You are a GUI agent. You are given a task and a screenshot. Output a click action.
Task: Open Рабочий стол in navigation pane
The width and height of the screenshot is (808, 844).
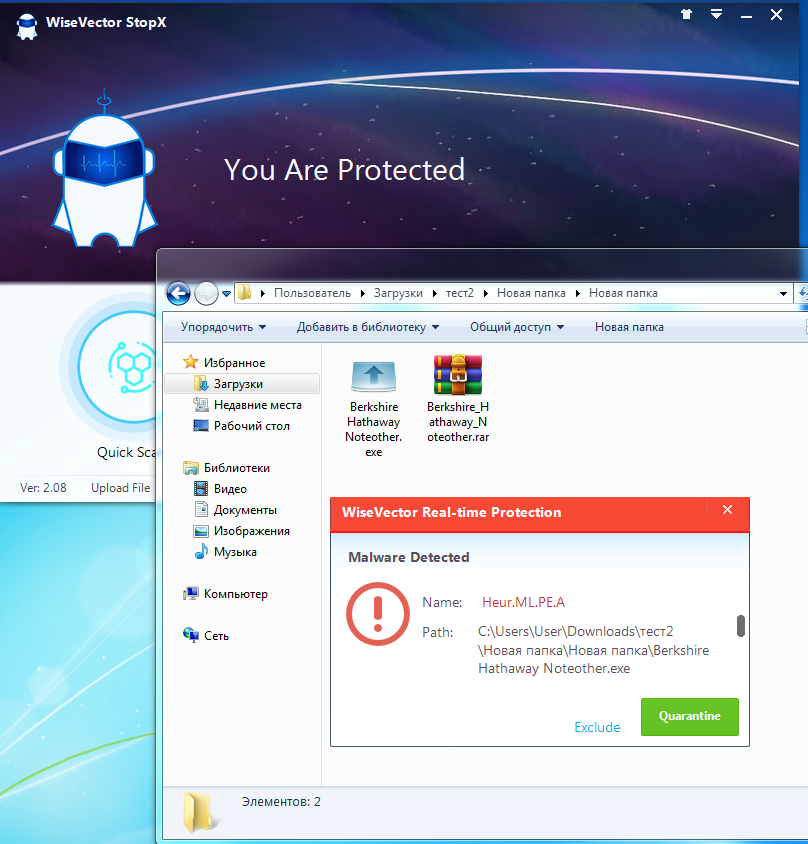coord(251,426)
